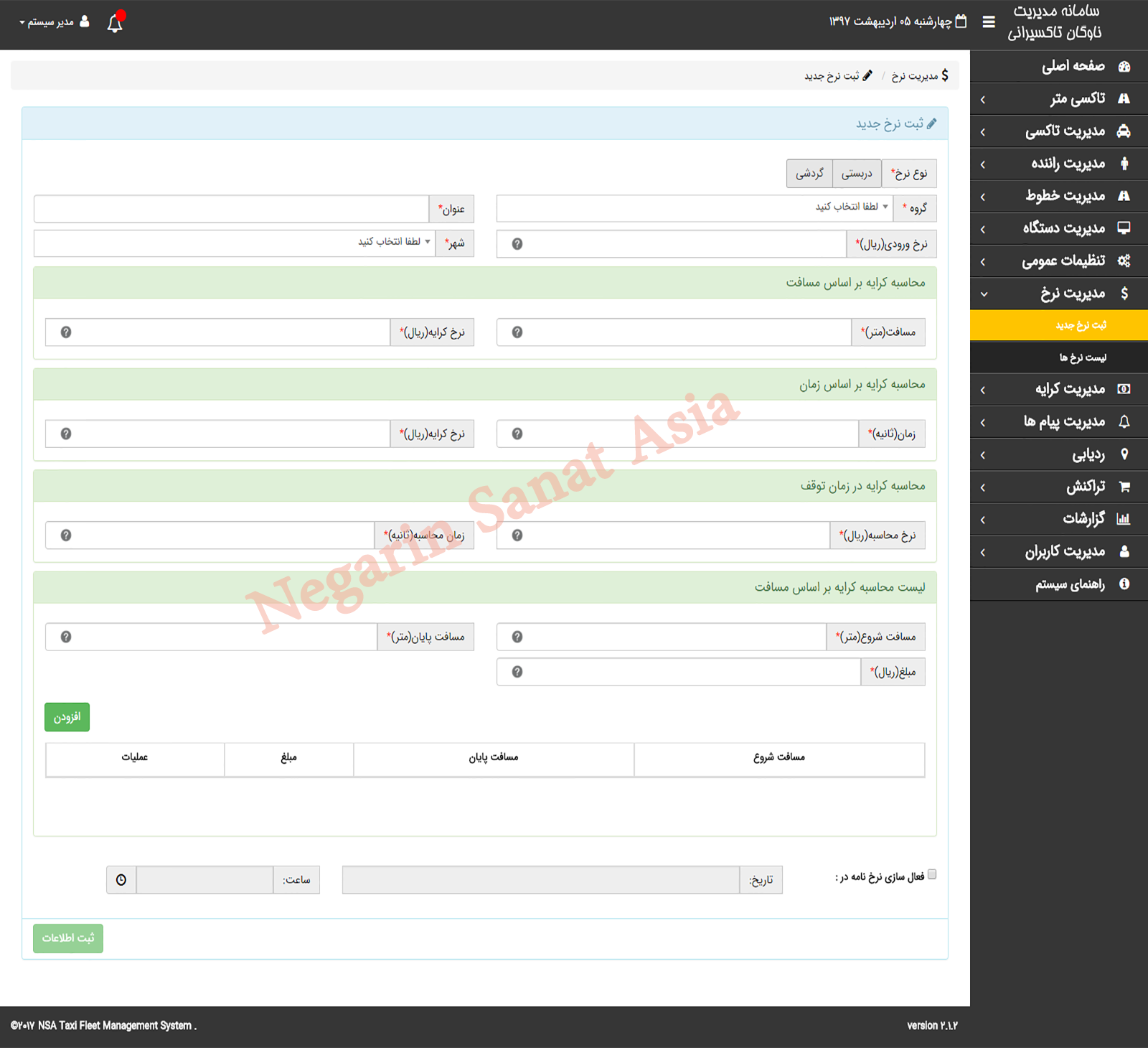The height and width of the screenshot is (1048, 1148).
Task: Open راهنمای سیستم in sidebar
Action: click(x=1059, y=584)
